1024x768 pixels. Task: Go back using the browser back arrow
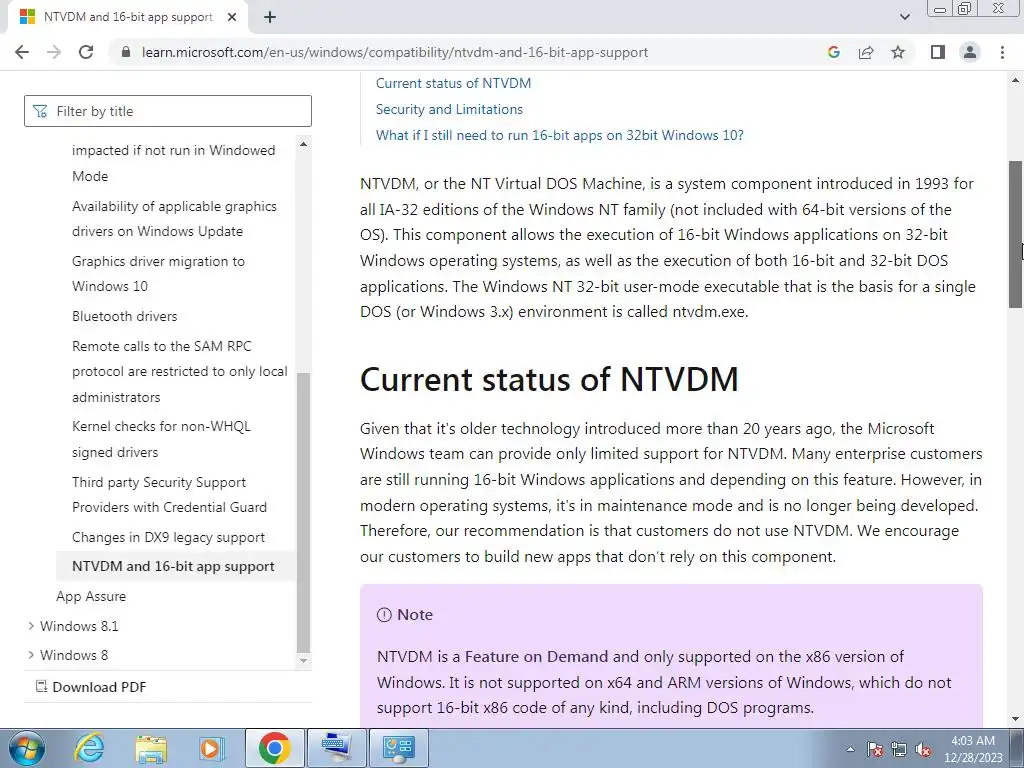coord(22,52)
